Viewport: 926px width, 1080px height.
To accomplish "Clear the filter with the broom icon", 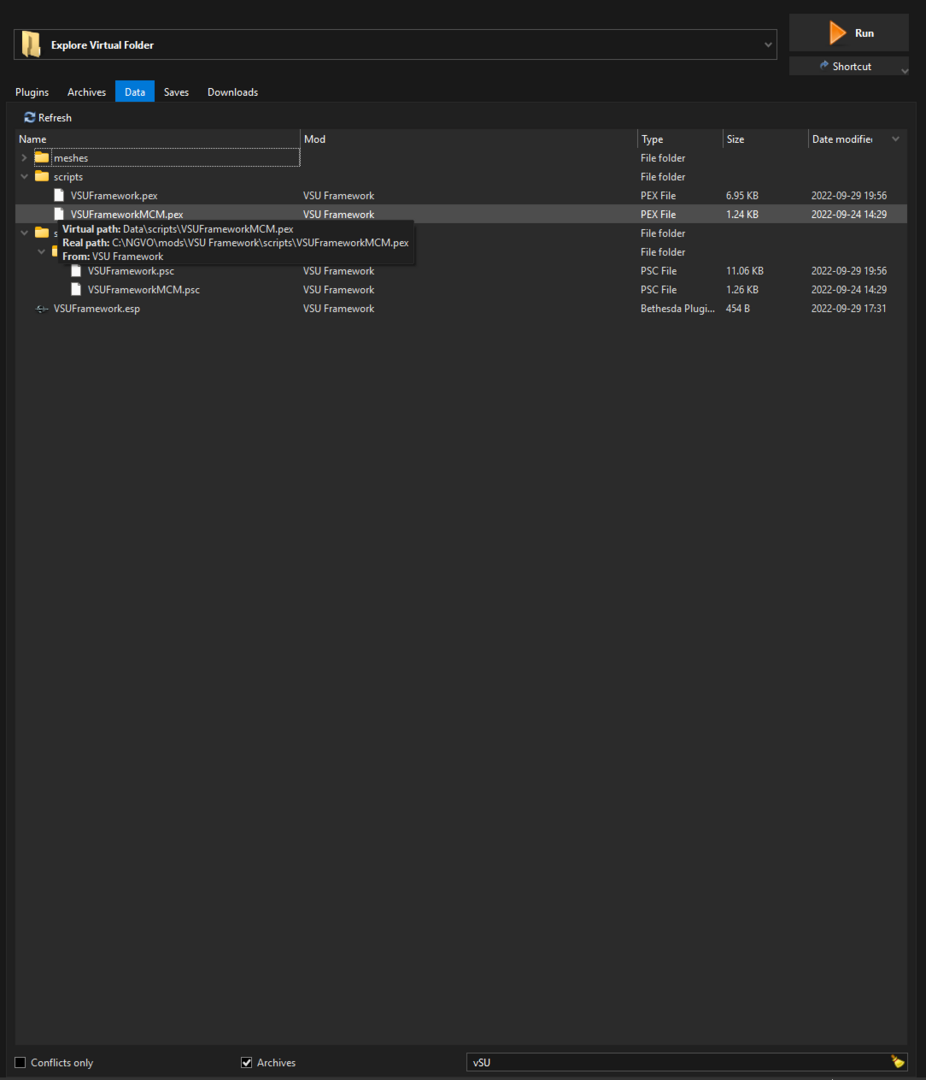I will point(897,1062).
